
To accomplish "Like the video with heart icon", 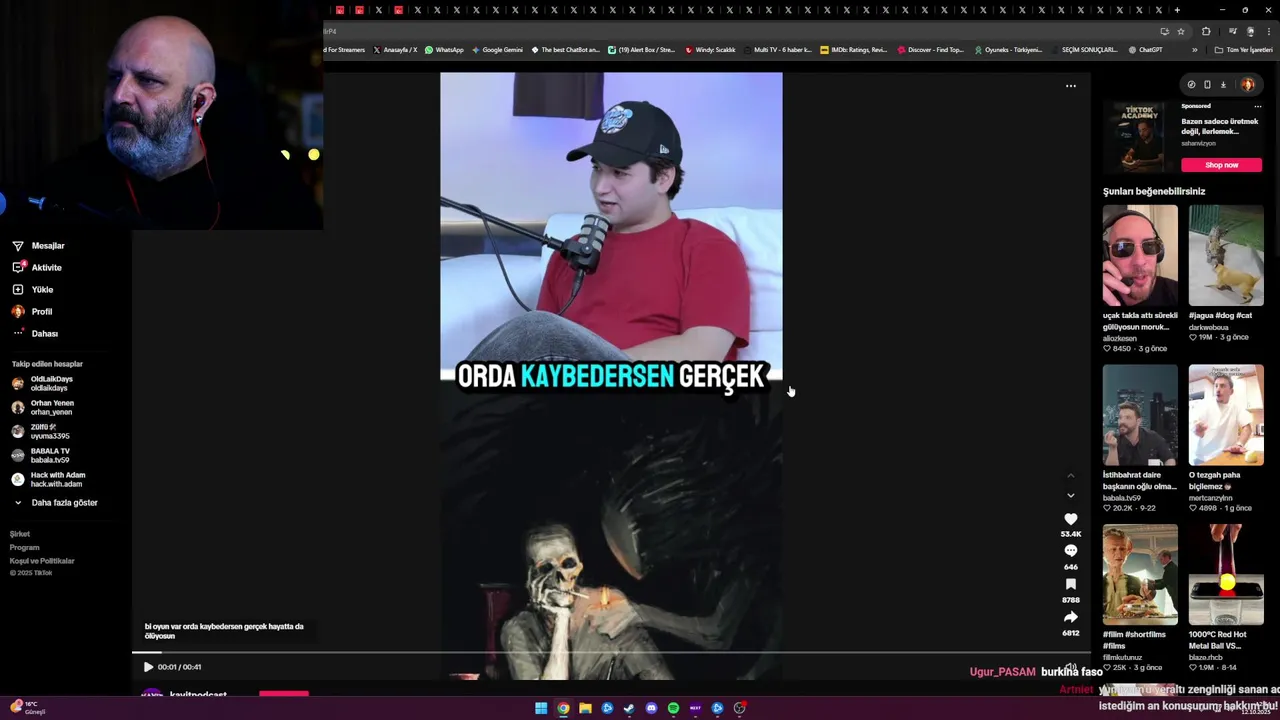I will [x=1071, y=519].
